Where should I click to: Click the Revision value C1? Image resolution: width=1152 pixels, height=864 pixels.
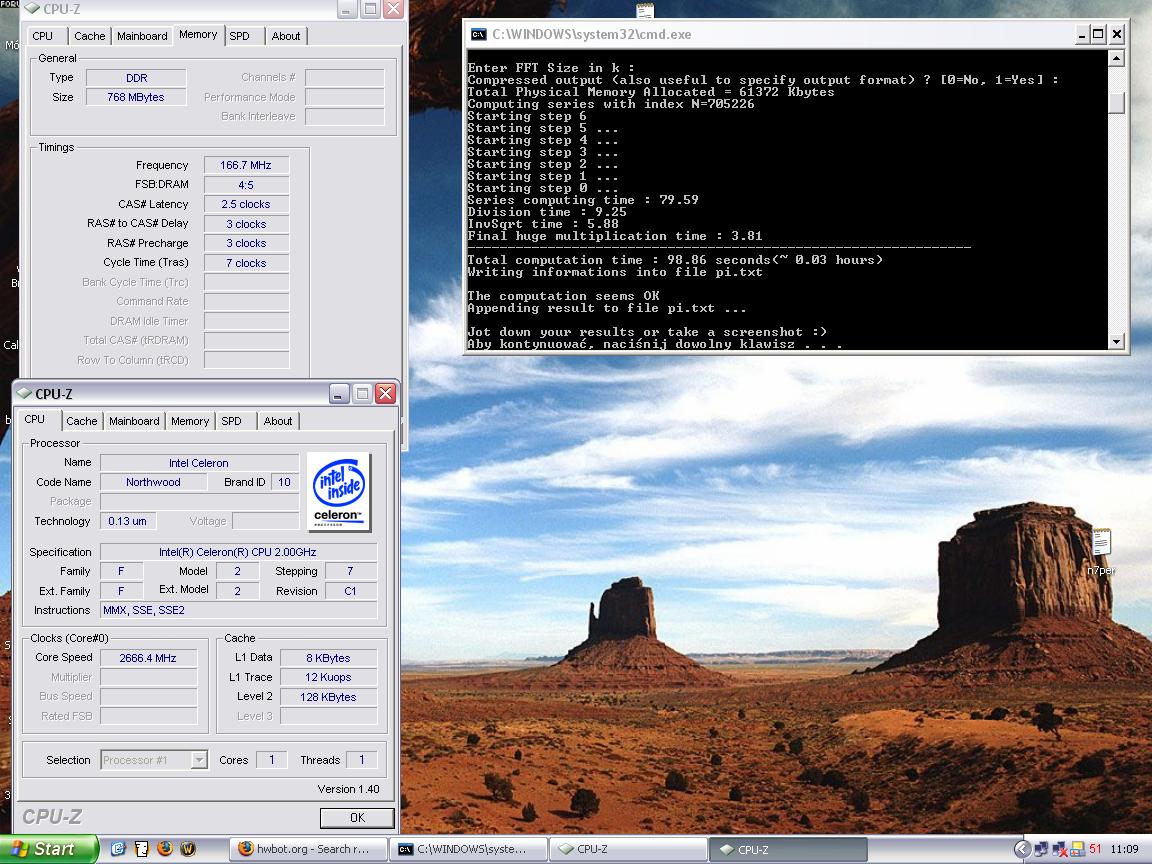coord(350,591)
